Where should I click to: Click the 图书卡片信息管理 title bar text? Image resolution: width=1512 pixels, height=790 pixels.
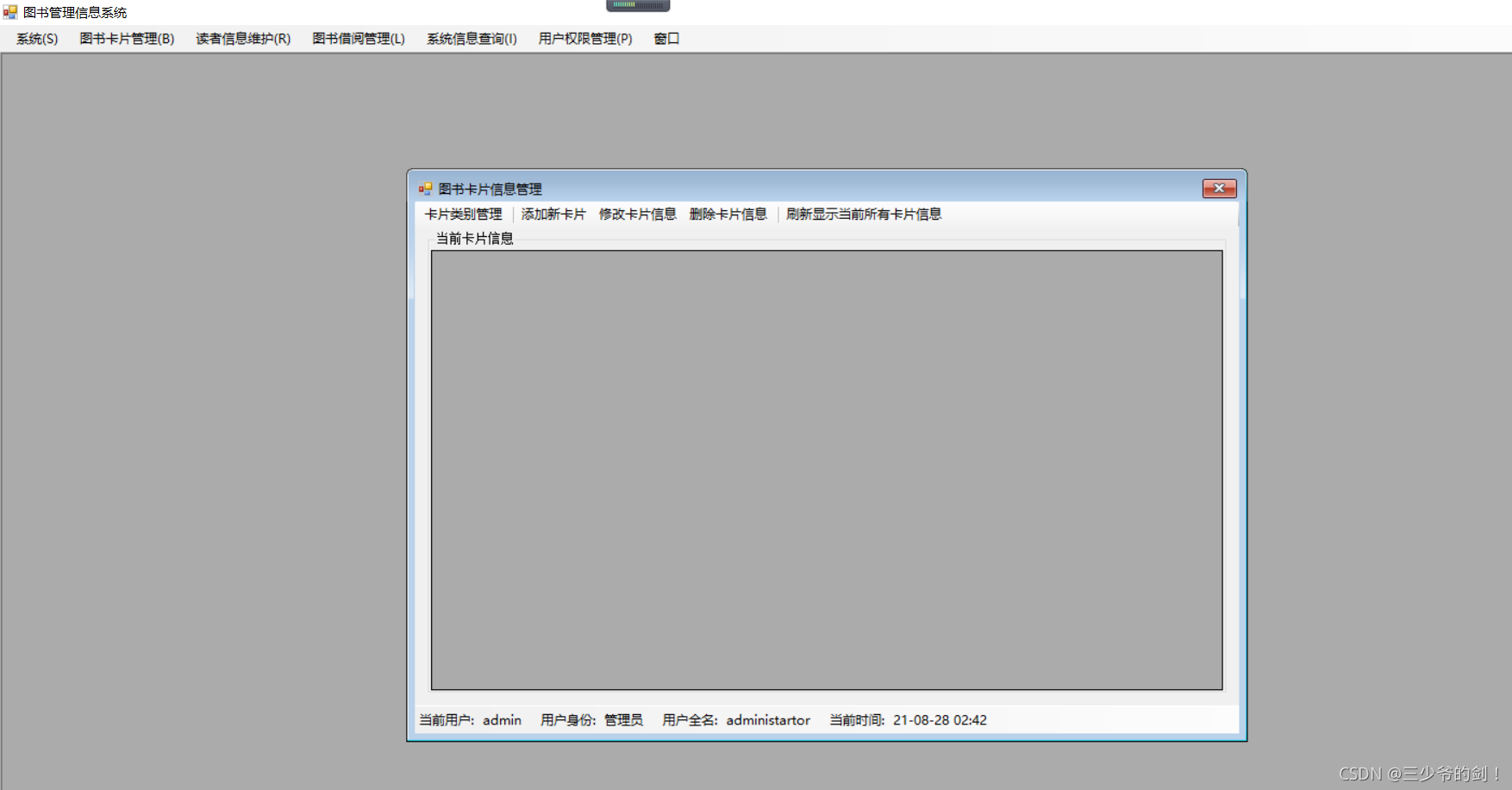(x=490, y=189)
